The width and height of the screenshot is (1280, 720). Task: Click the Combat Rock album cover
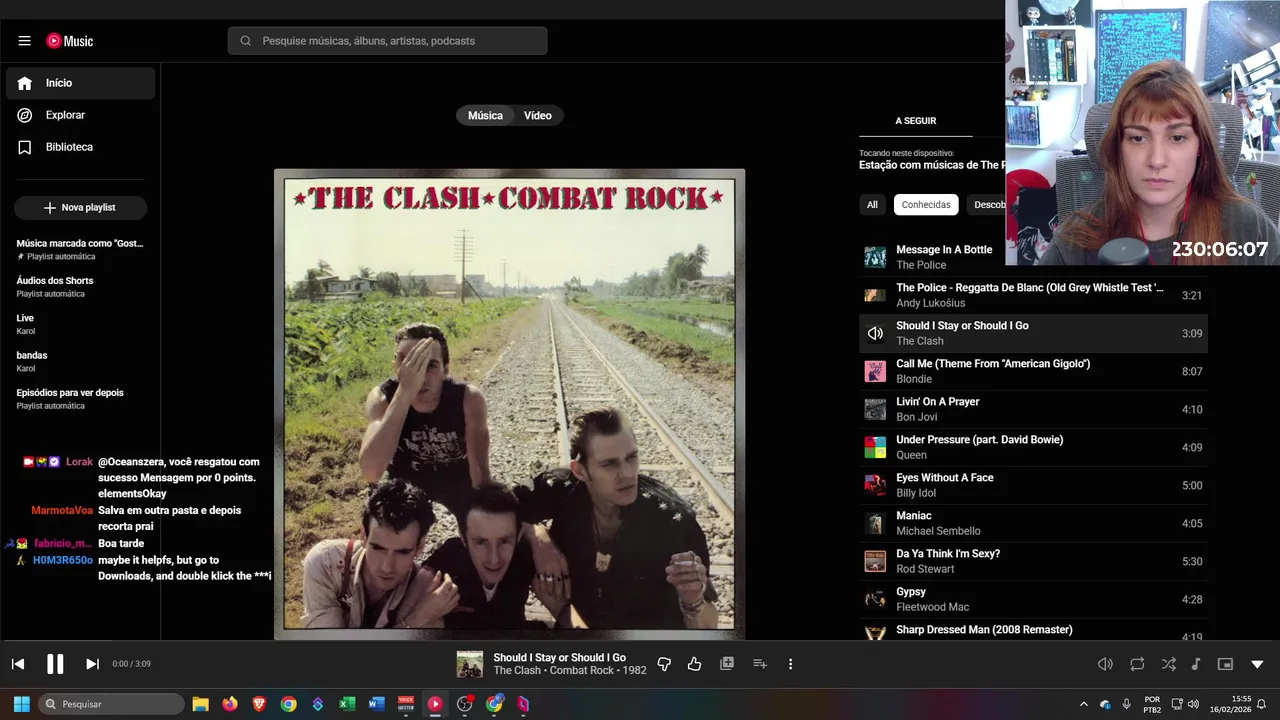pyautogui.click(x=510, y=403)
